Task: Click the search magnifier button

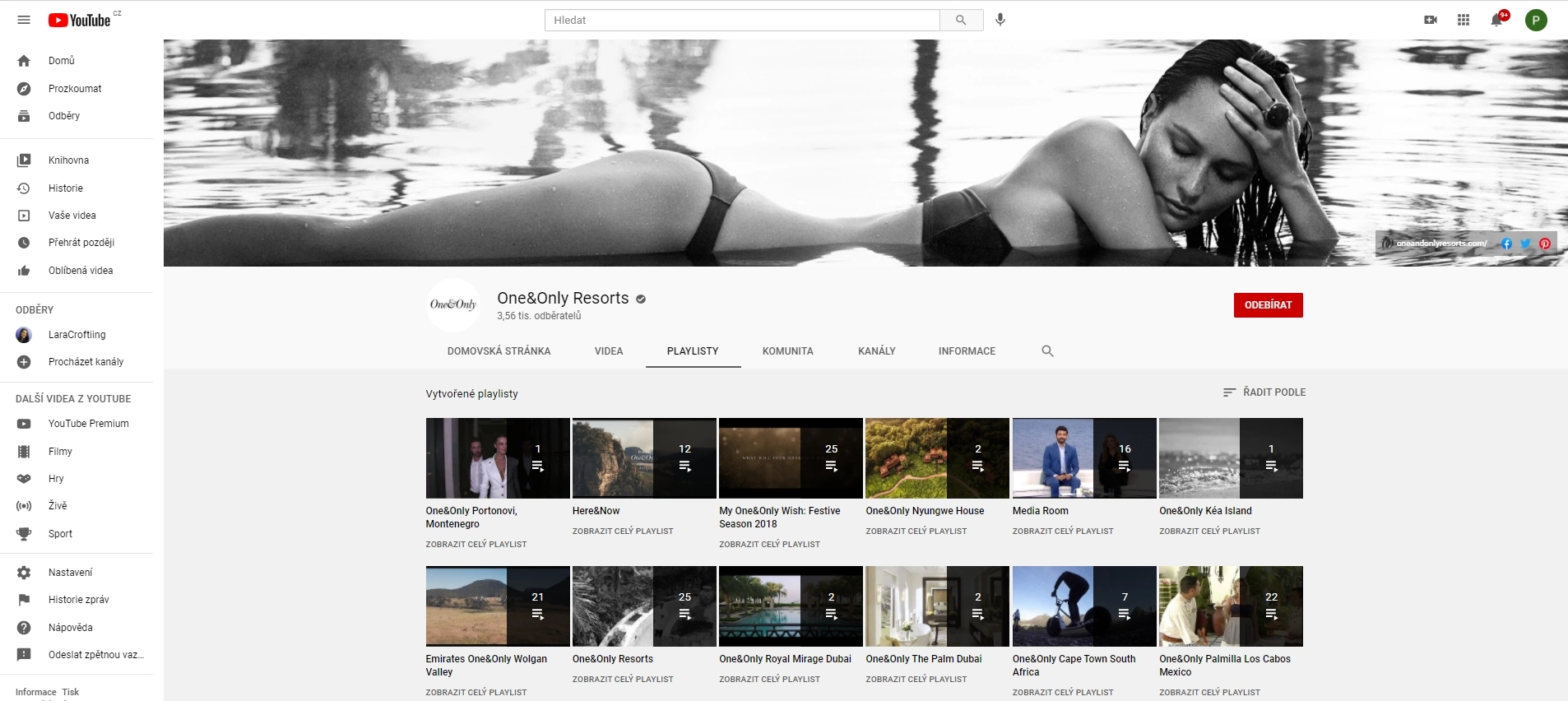Action: click(x=961, y=20)
